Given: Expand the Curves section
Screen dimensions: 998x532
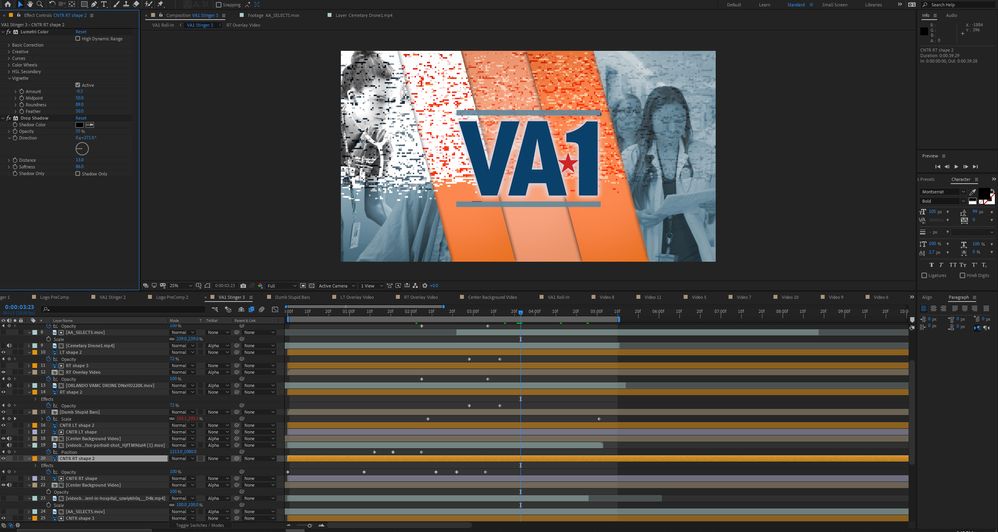Looking at the screenshot, I should click(x=9, y=59).
